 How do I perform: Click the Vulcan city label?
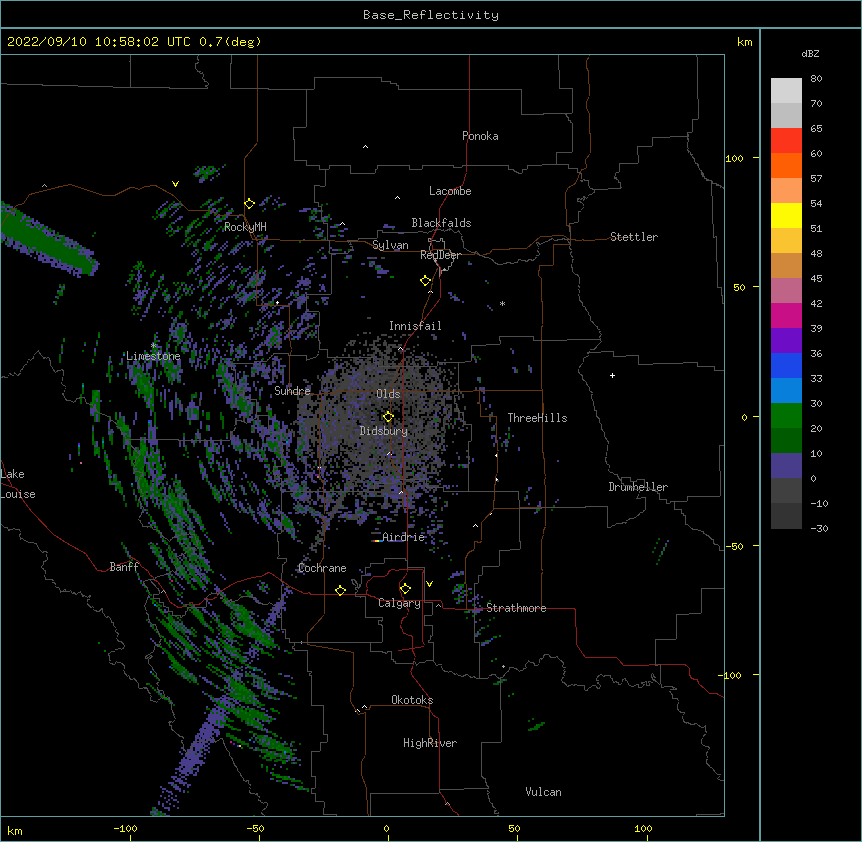pyautogui.click(x=543, y=792)
